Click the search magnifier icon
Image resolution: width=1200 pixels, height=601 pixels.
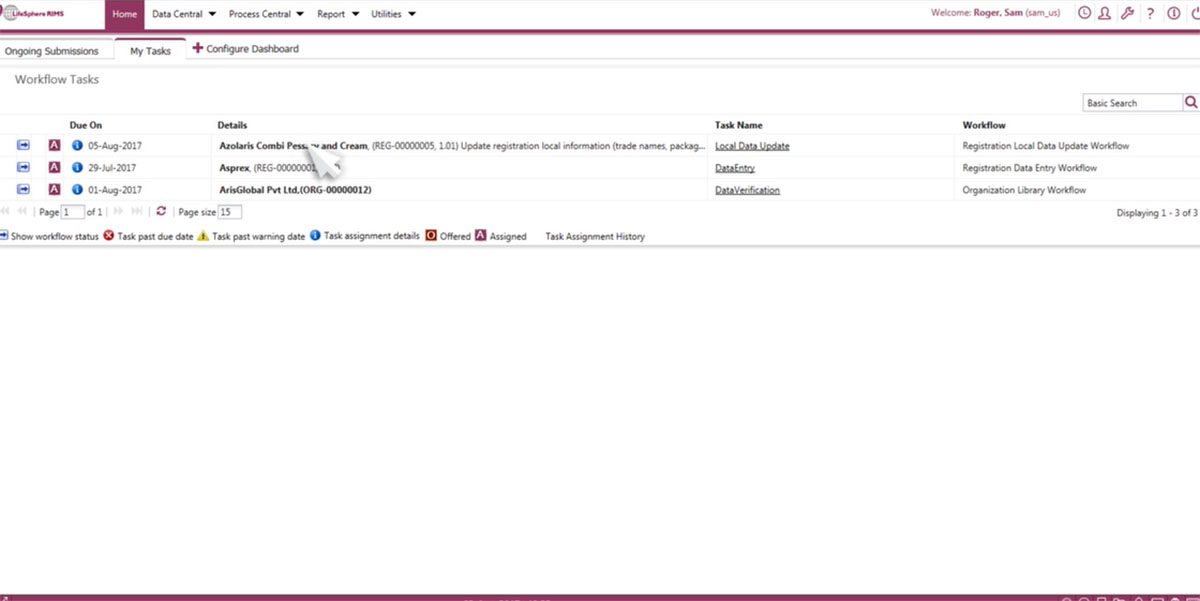point(1191,102)
